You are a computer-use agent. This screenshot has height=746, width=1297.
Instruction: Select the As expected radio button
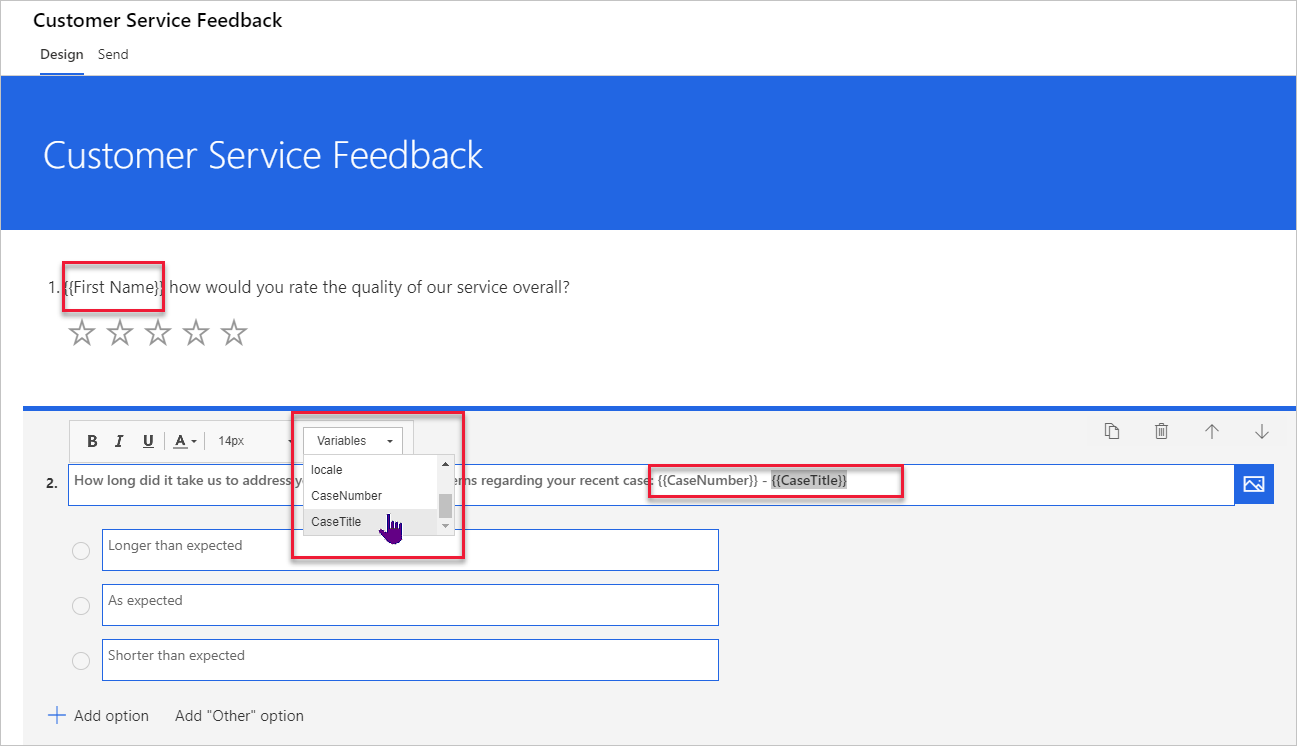pyautogui.click(x=81, y=606)
